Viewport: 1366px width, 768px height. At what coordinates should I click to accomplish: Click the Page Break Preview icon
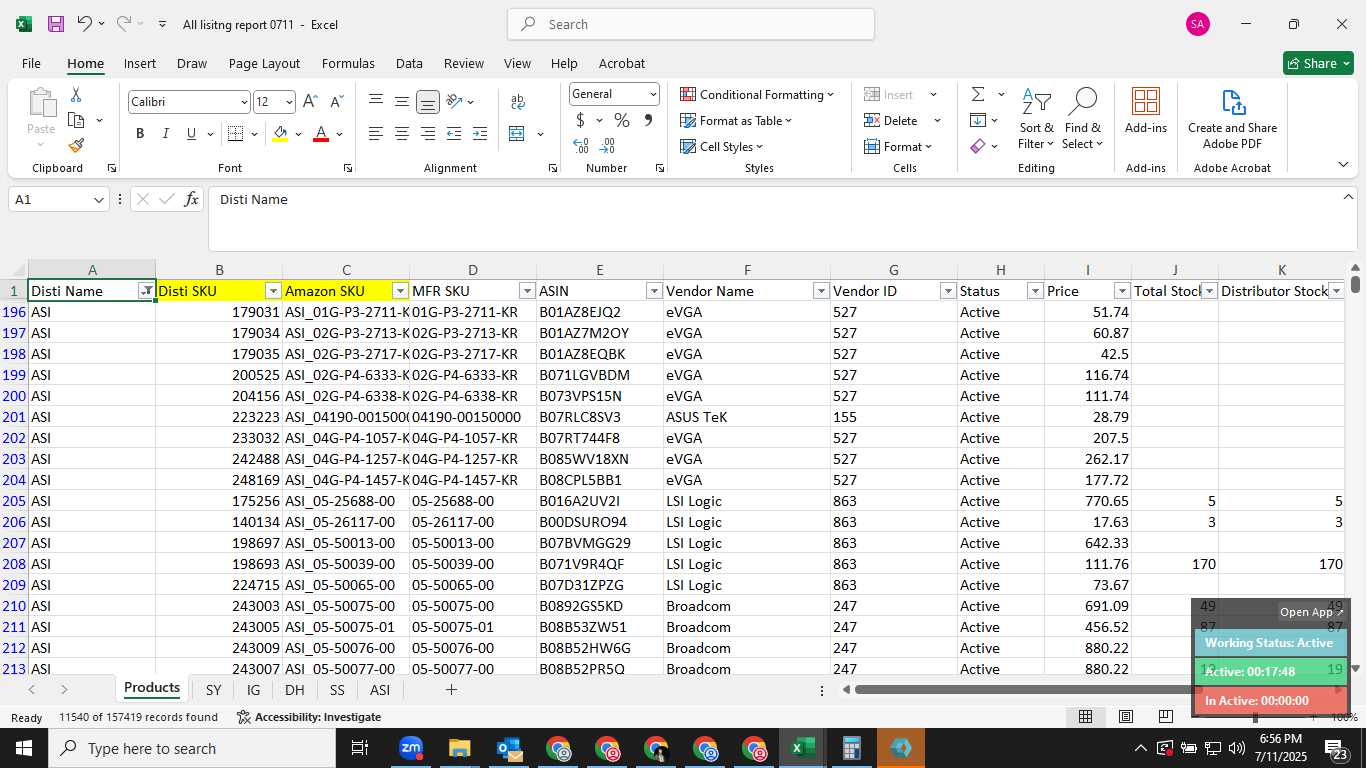(1166, 717)
